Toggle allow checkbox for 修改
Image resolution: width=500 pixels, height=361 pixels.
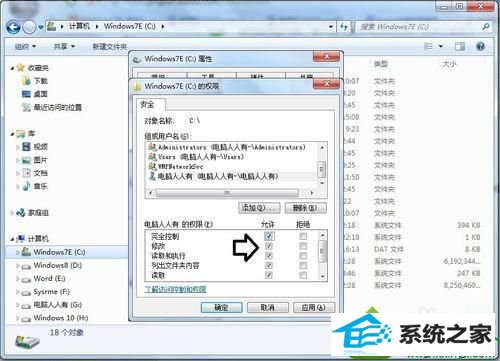point(269,246)
